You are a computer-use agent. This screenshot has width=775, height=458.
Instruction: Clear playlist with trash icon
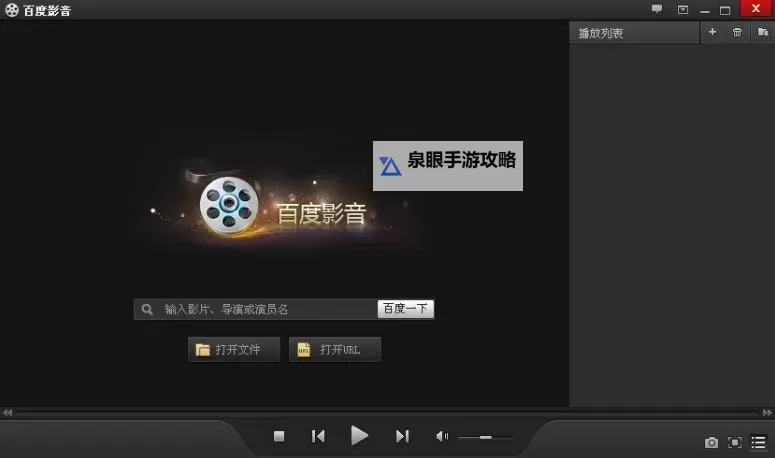pyautogui.click(x=737, y=32)
